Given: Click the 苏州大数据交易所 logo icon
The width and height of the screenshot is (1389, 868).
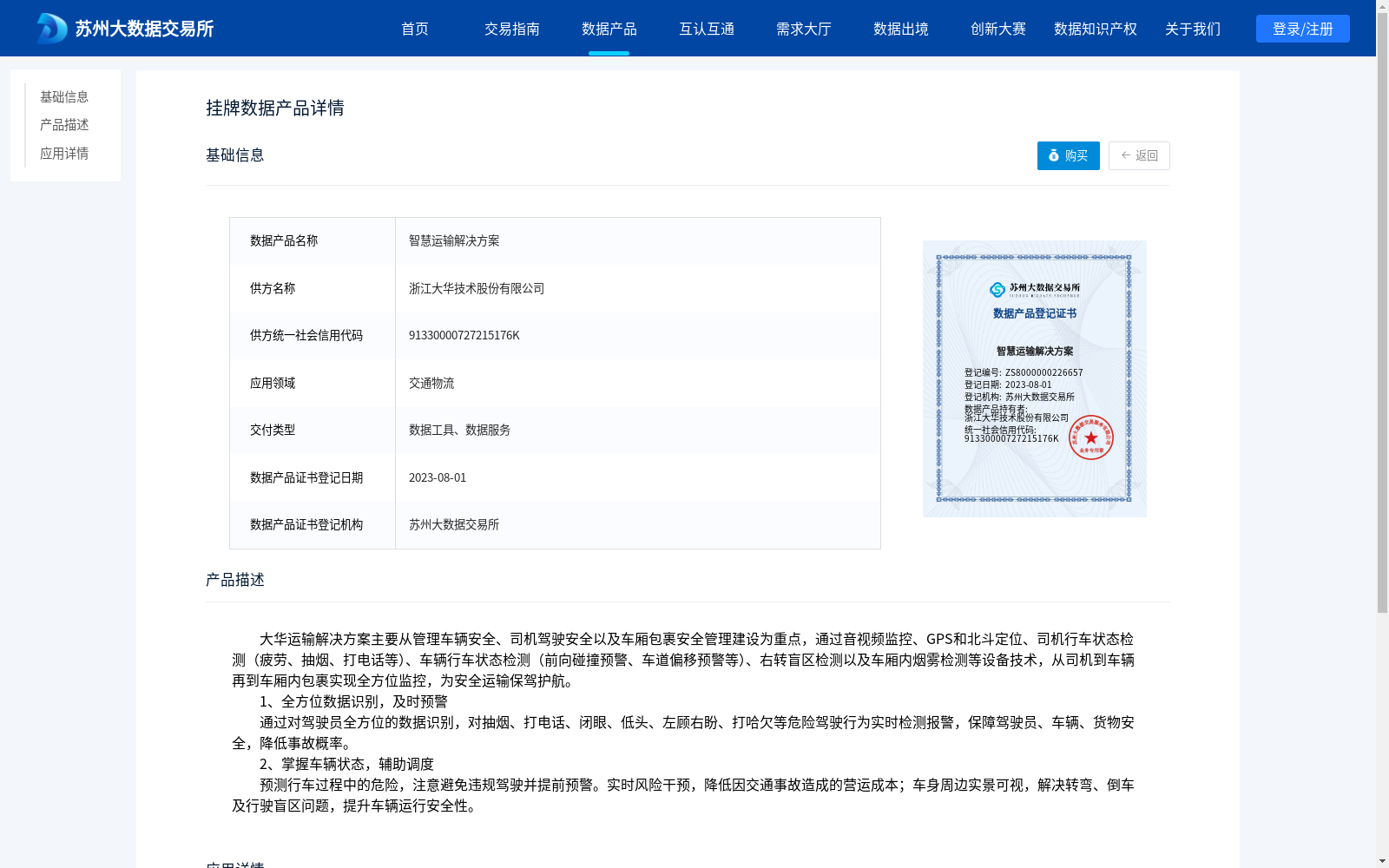Looking at the screenshot, I should pos(52,29).
